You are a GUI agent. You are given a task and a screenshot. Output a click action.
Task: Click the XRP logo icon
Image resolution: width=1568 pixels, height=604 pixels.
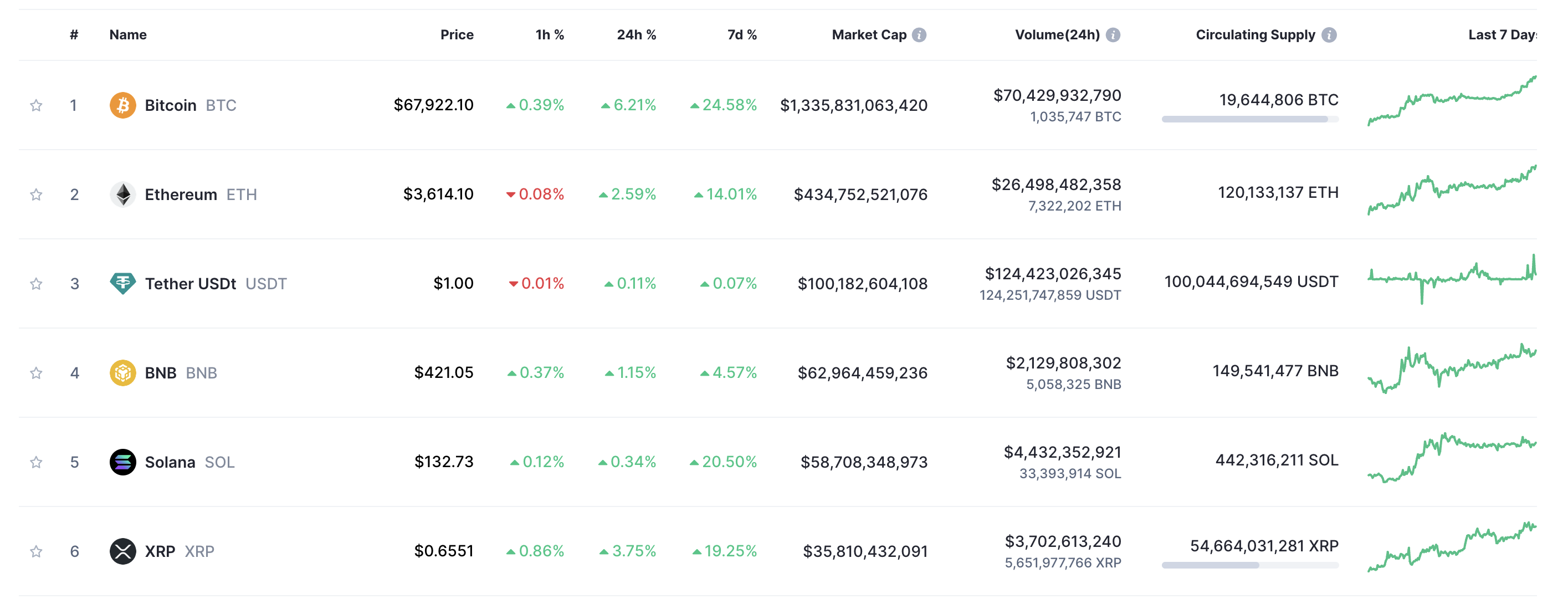click(x=122, y=551)
